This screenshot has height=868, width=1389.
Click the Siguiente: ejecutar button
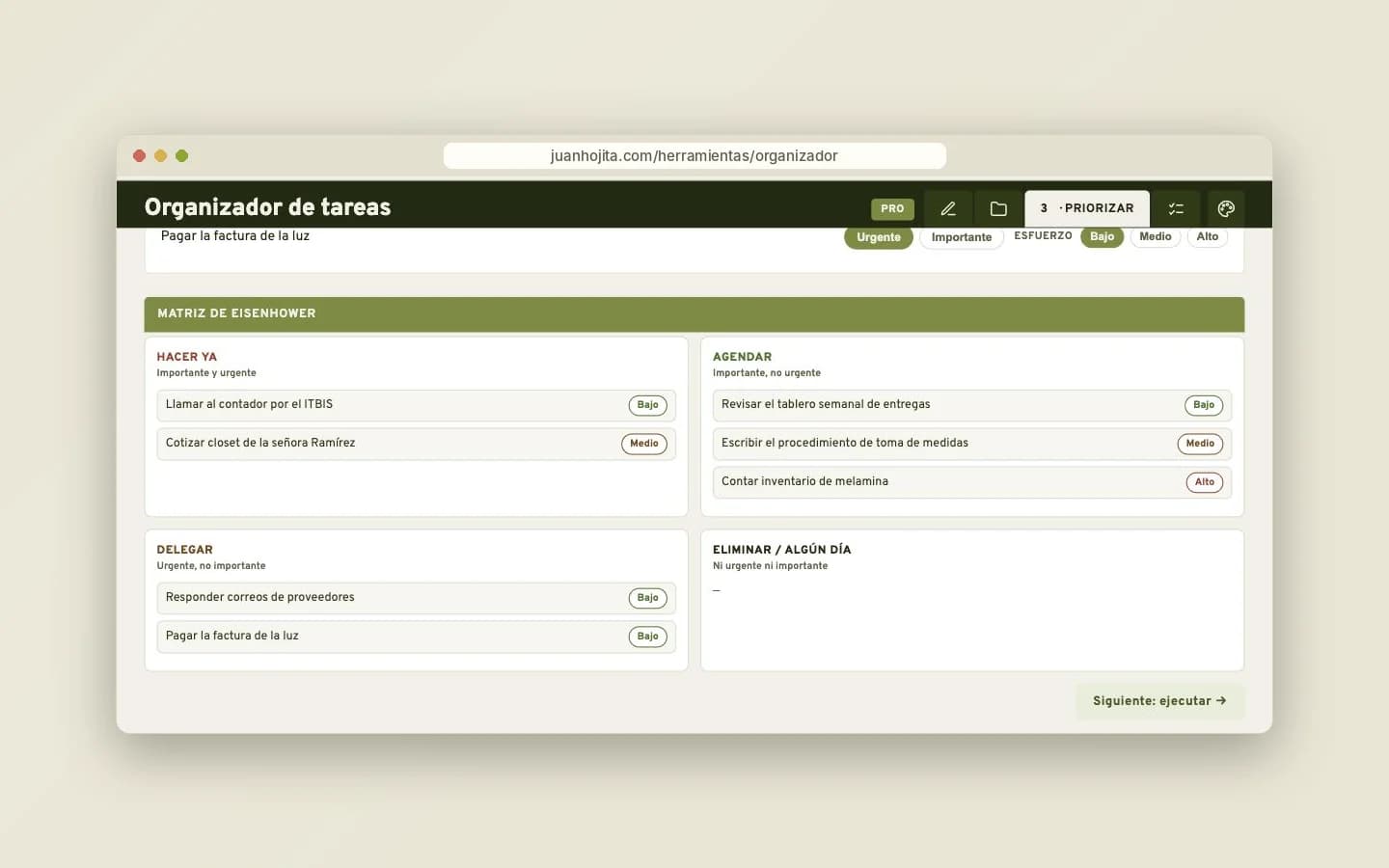[1159, 701]
